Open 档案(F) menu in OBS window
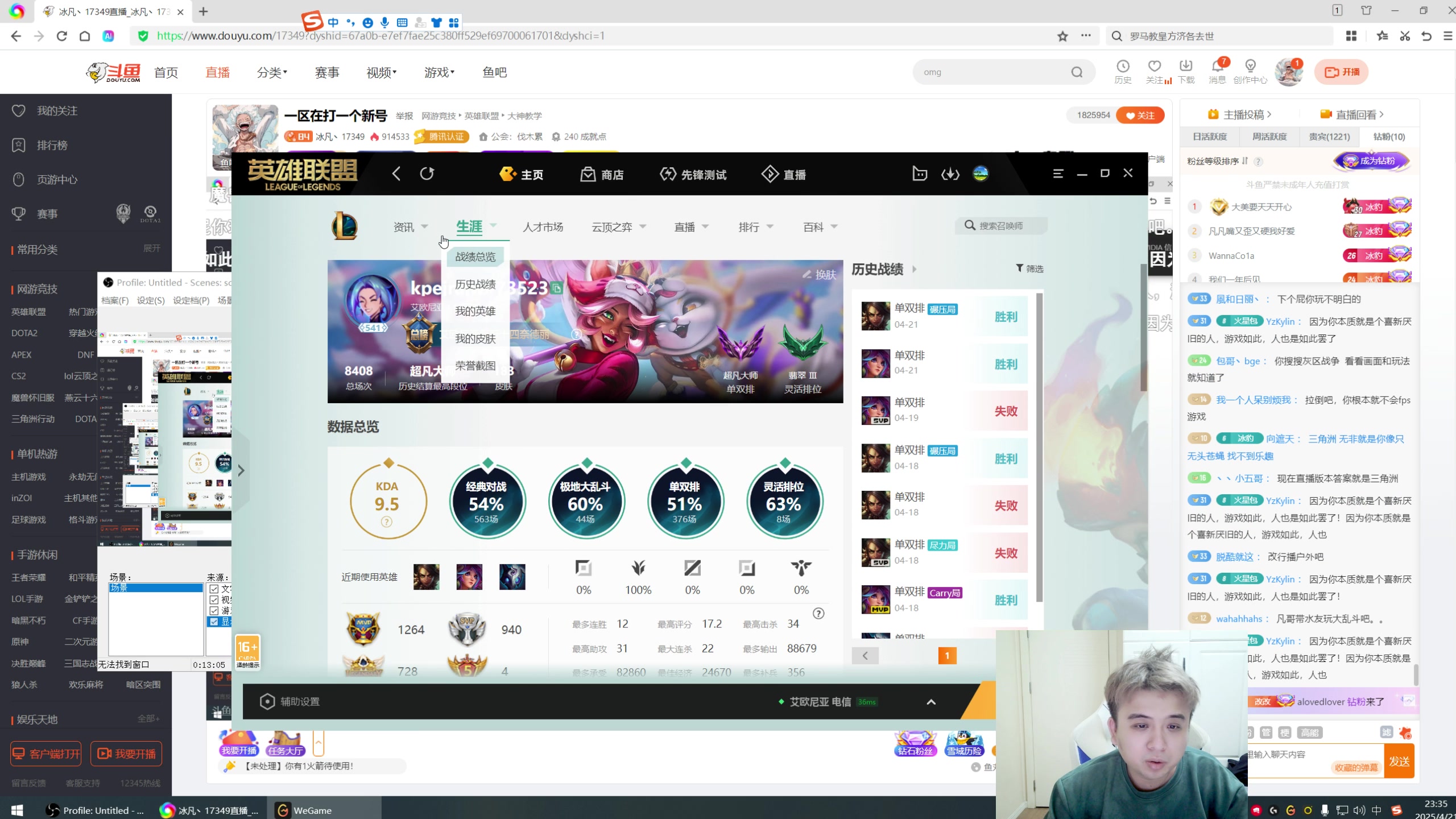 click(115, 300)
